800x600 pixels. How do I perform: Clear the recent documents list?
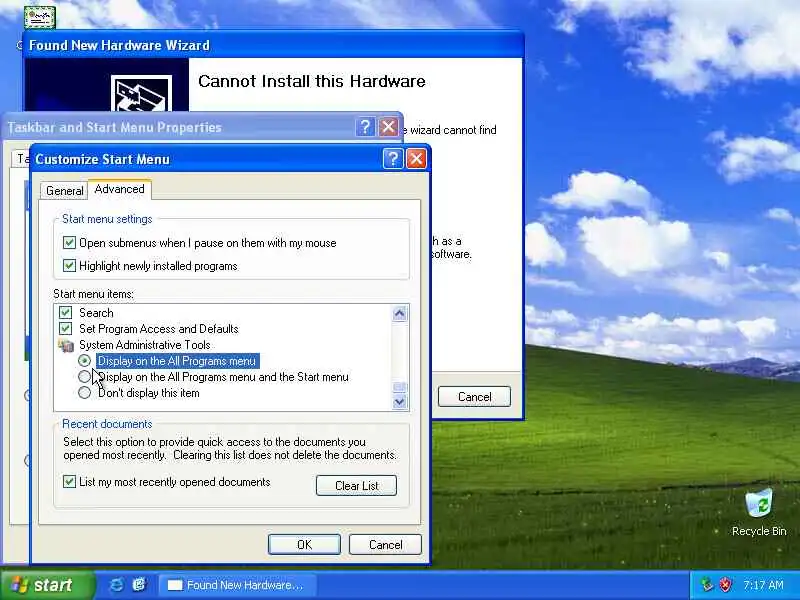tap(356, 485)
